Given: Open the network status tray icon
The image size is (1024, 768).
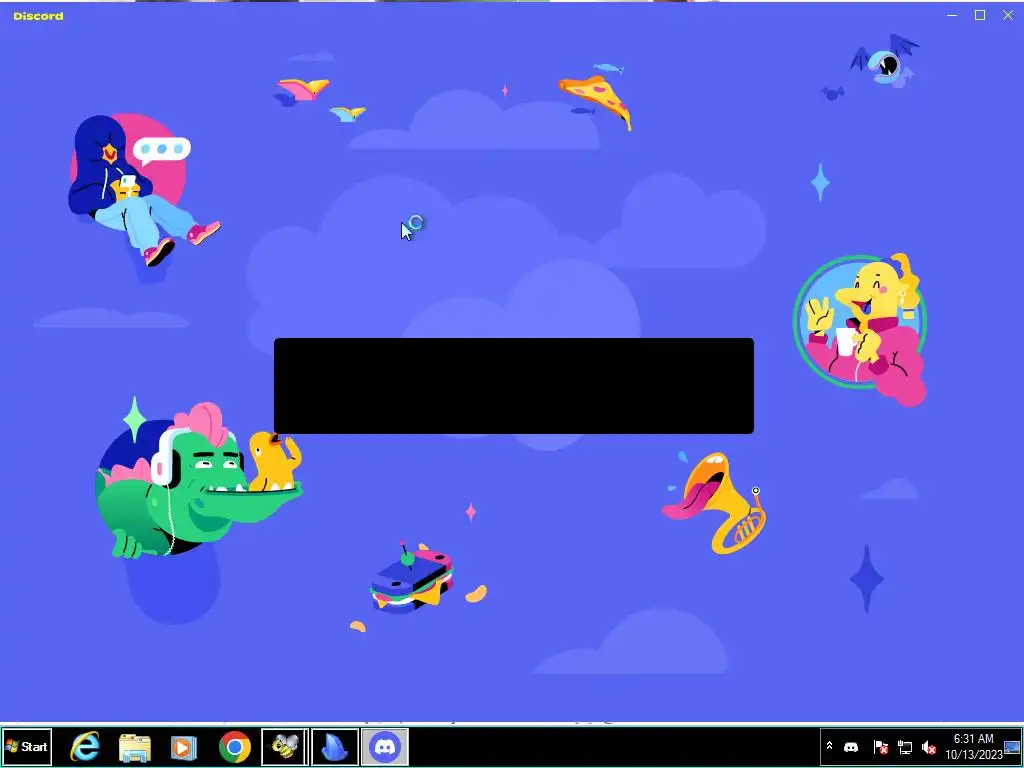Looking at the screenshot, I should tap(904, 746).
